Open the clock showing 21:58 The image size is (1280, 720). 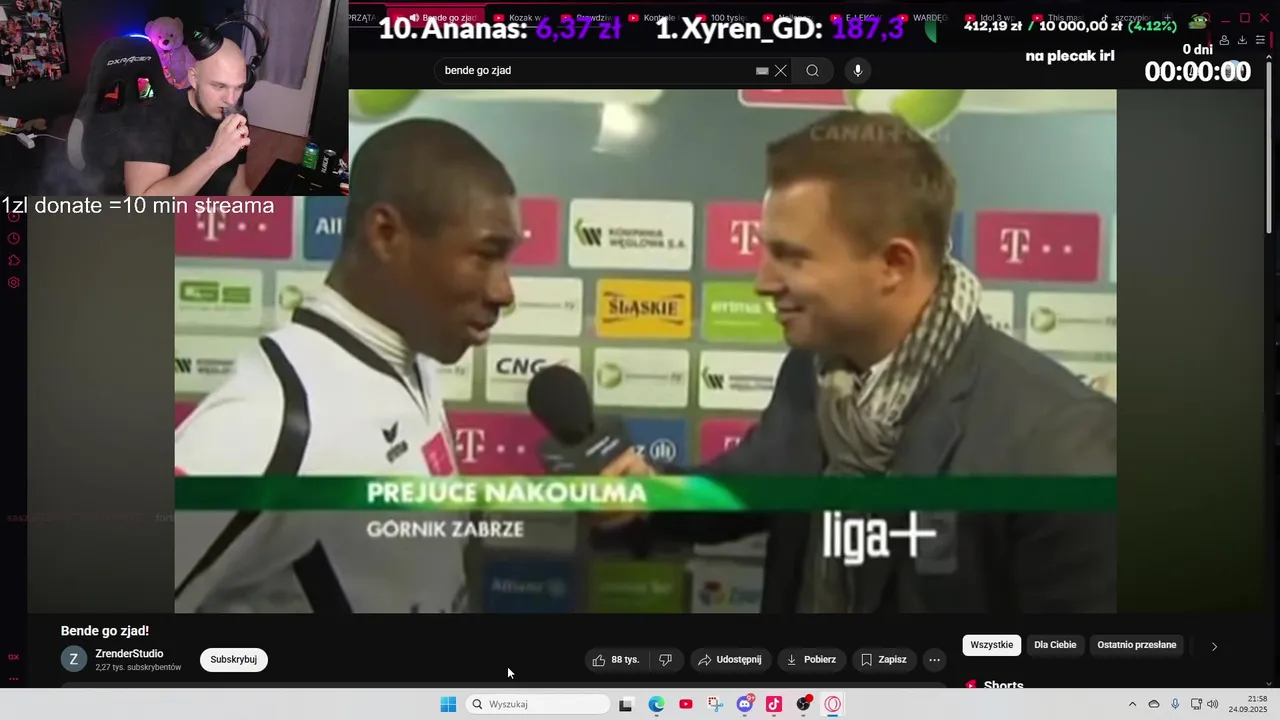pyautogui.click(x=1250, y=704)
